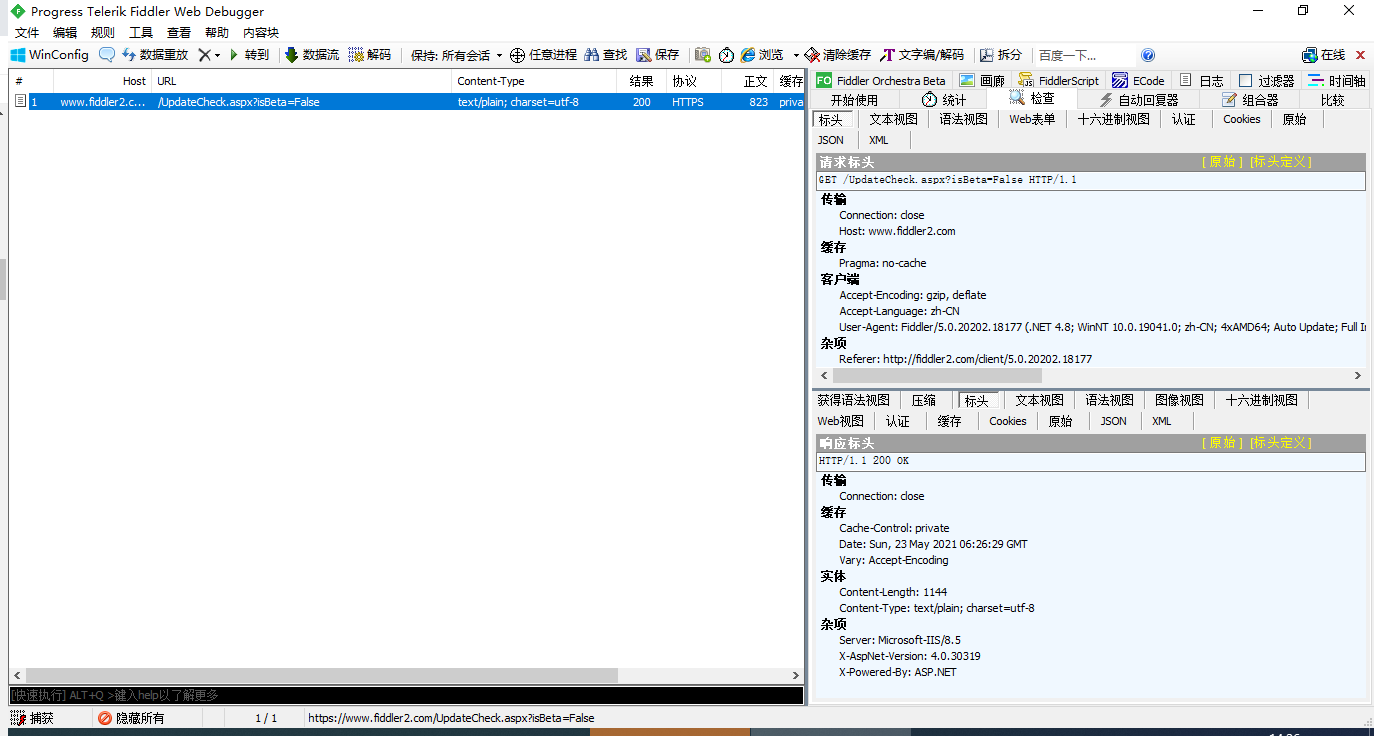Click the request headers scroll right arrow
Image resolution: width=1374 pixels, height=736 pixels.
point(1358,376)
